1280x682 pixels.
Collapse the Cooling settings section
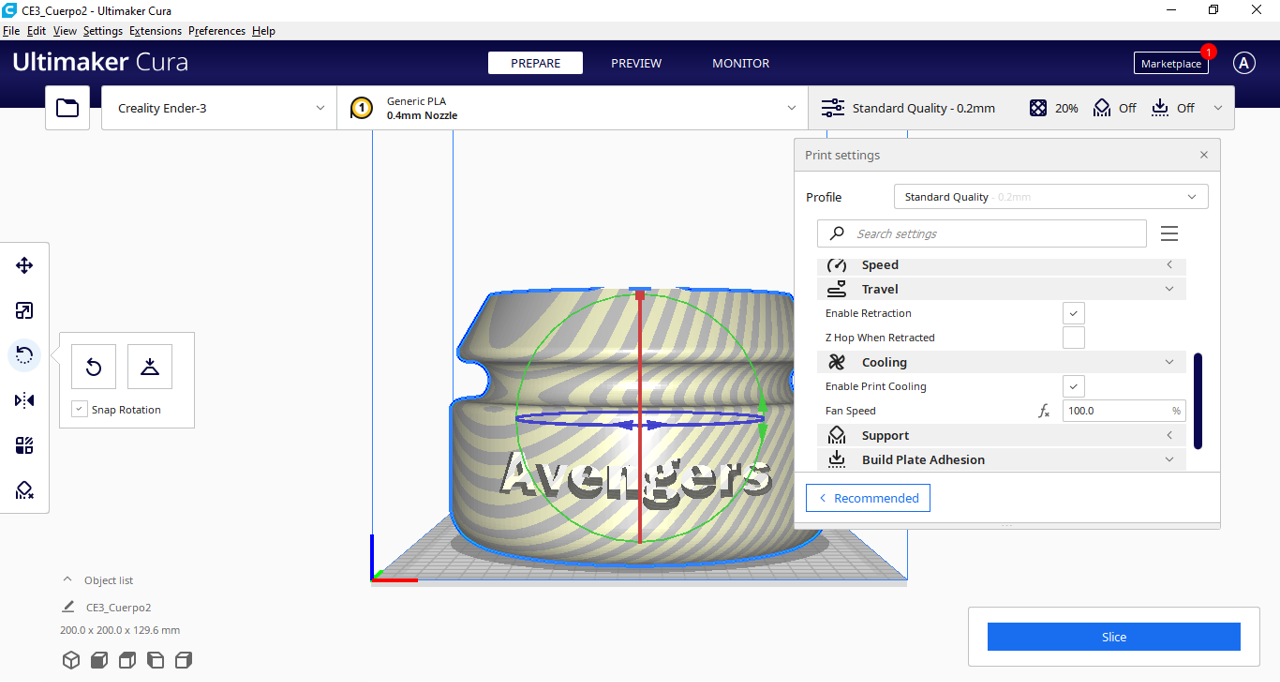[1002, 362]
